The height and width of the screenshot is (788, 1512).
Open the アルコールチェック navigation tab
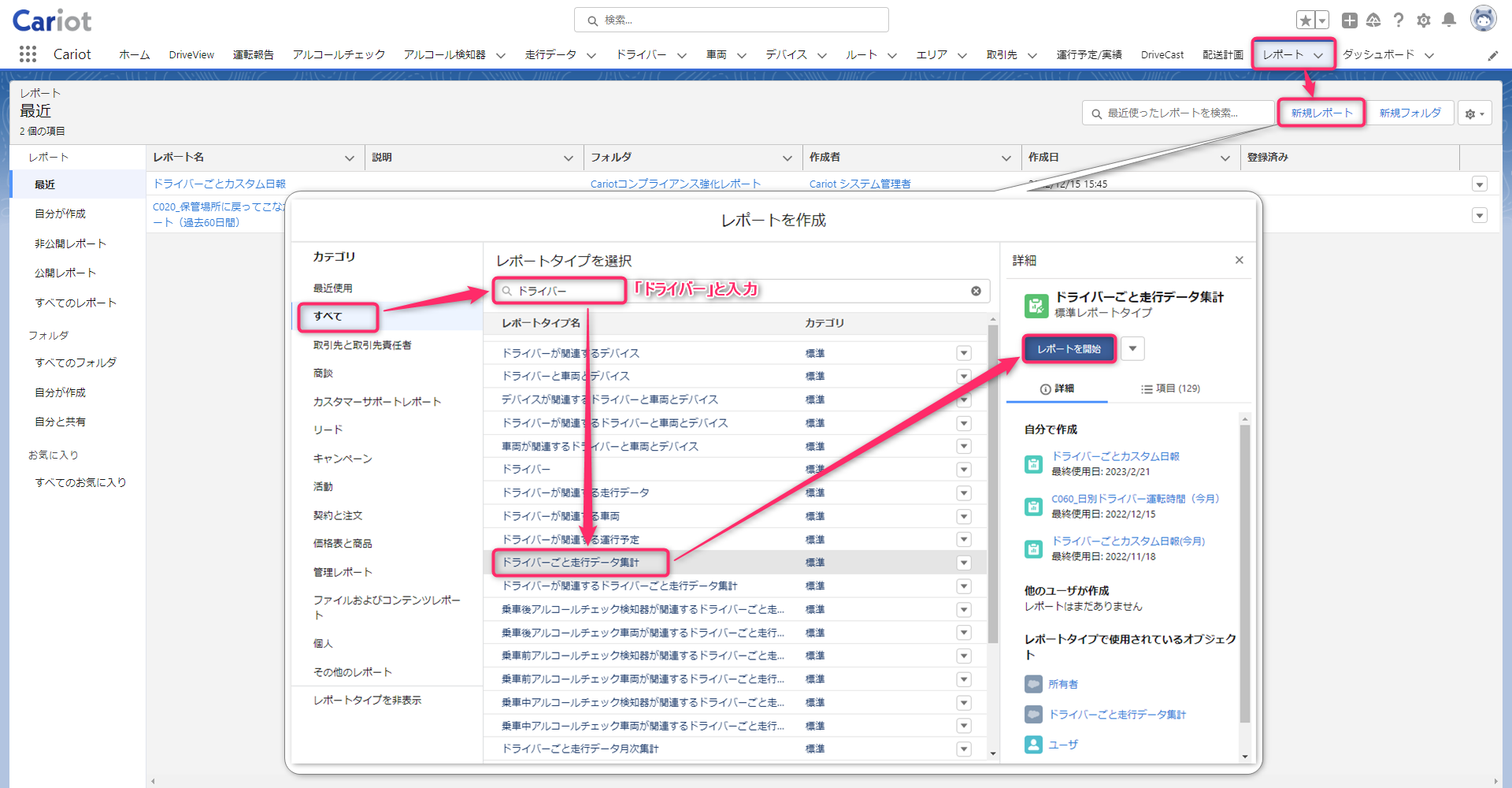point(339,54)
